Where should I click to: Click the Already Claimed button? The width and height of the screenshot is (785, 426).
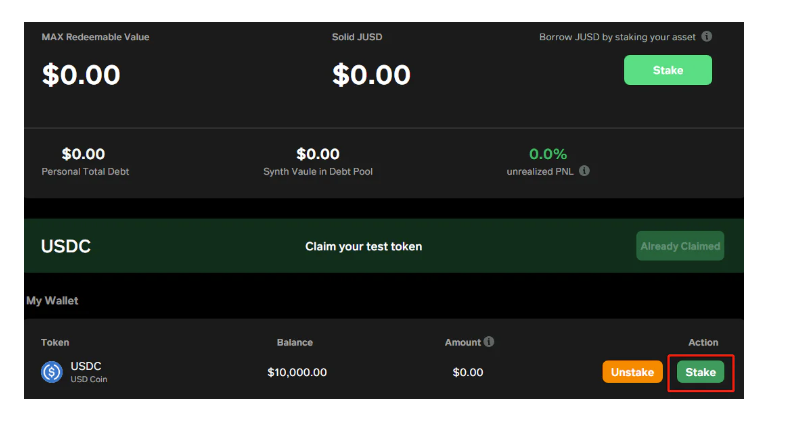[x=680, y=246]
